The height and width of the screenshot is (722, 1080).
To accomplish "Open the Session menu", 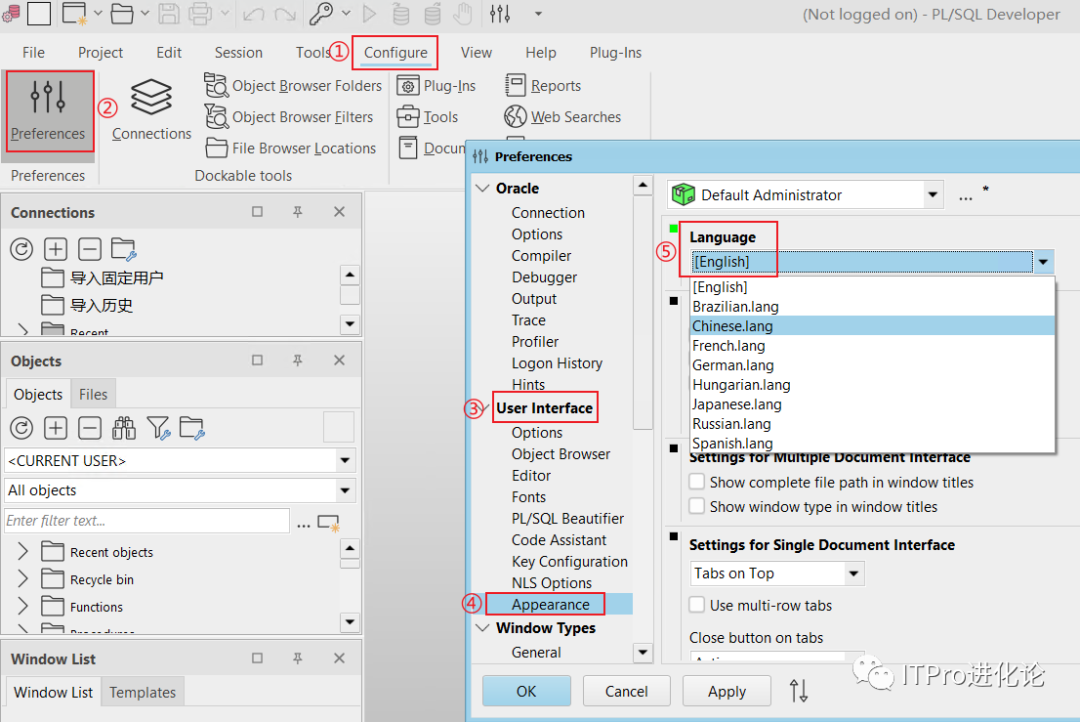I will click(238, 52).
